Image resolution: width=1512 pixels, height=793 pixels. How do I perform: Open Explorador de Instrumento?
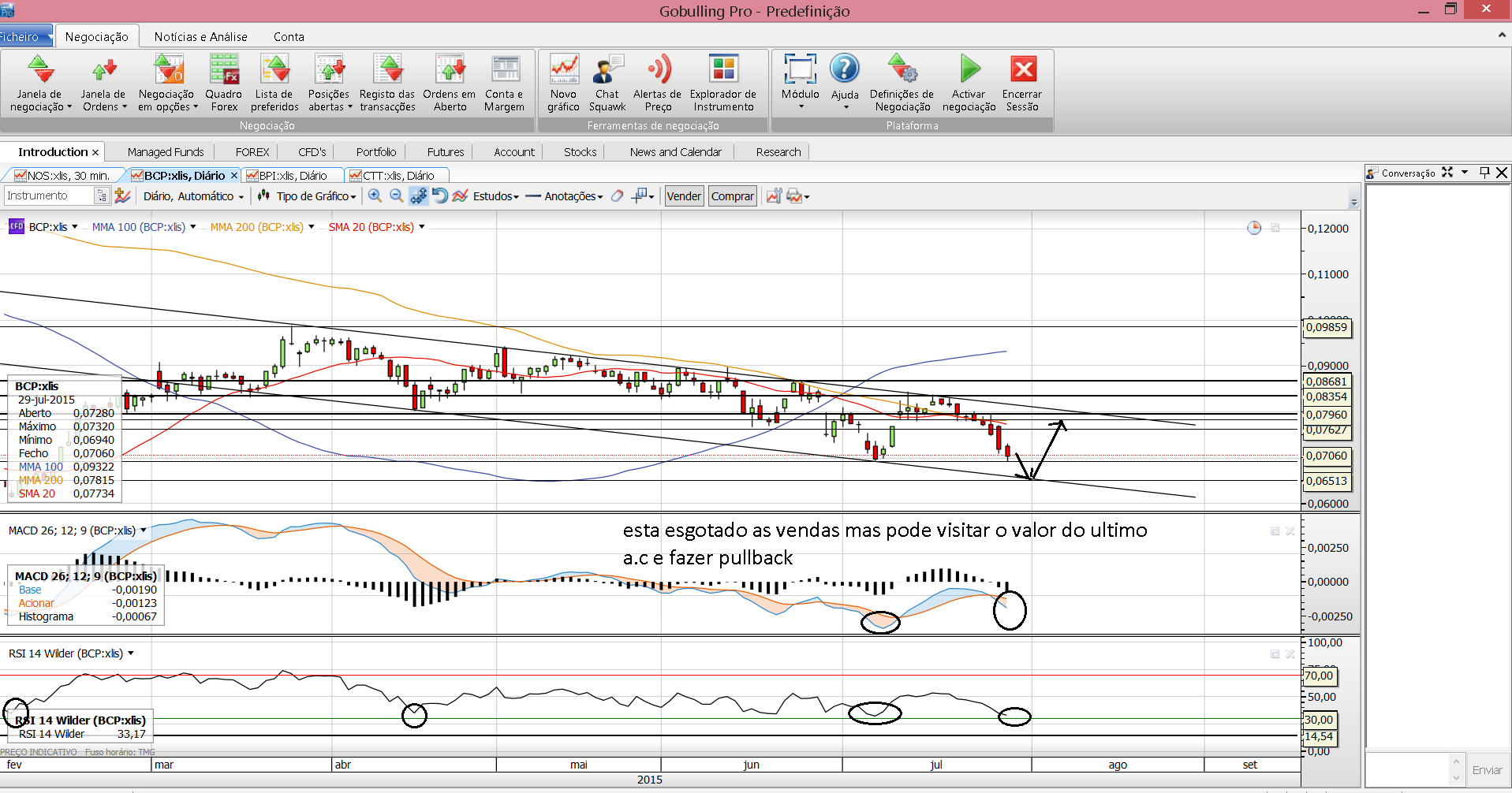click(x=723, y=83)
